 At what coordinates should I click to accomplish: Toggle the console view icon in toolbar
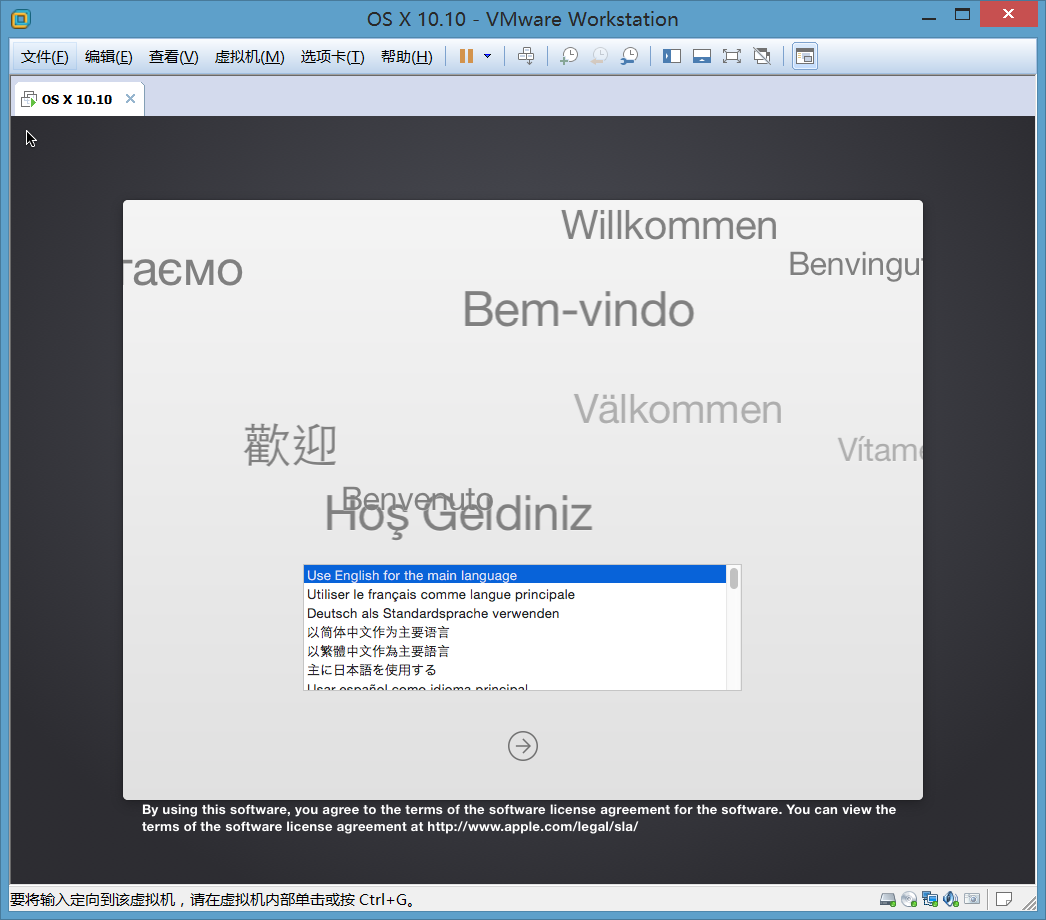pos(805,56)
